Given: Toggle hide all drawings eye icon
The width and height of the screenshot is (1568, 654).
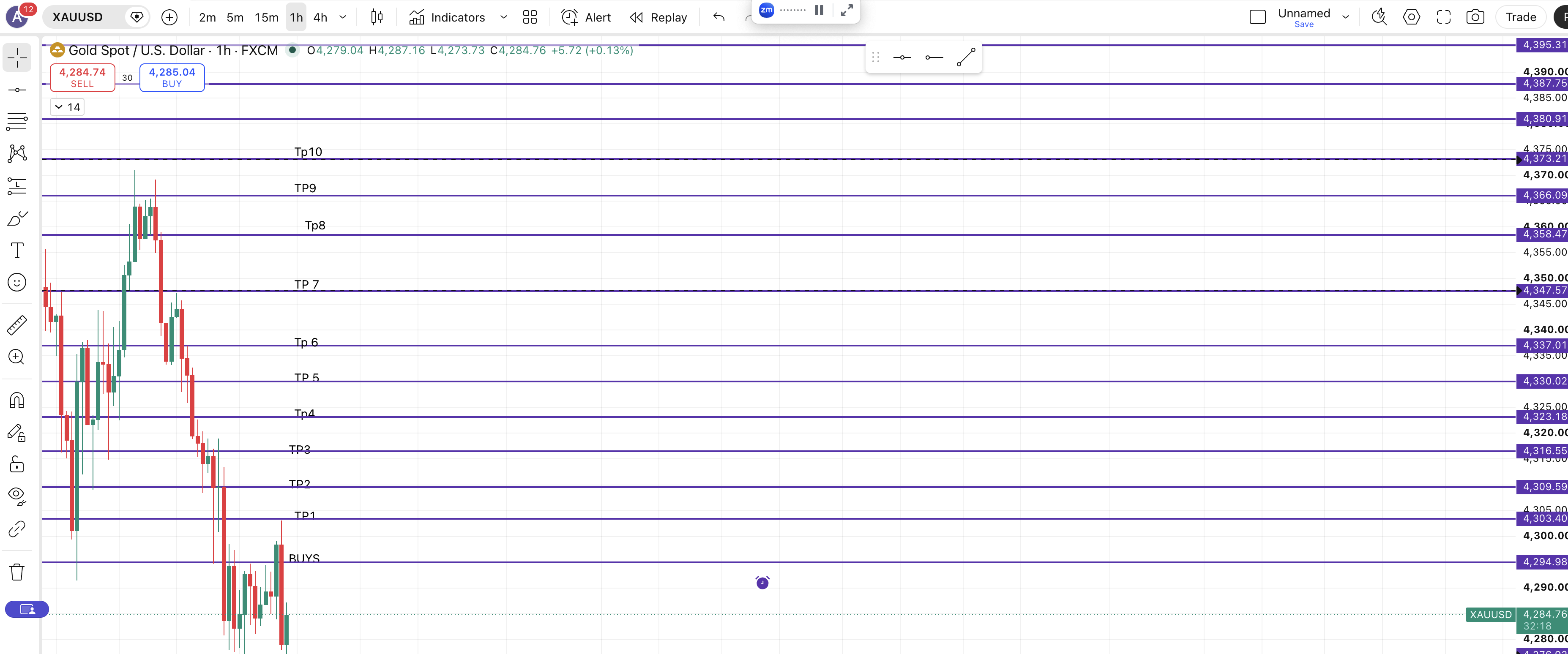Looking at the screenshot, I should coord(17,496).
